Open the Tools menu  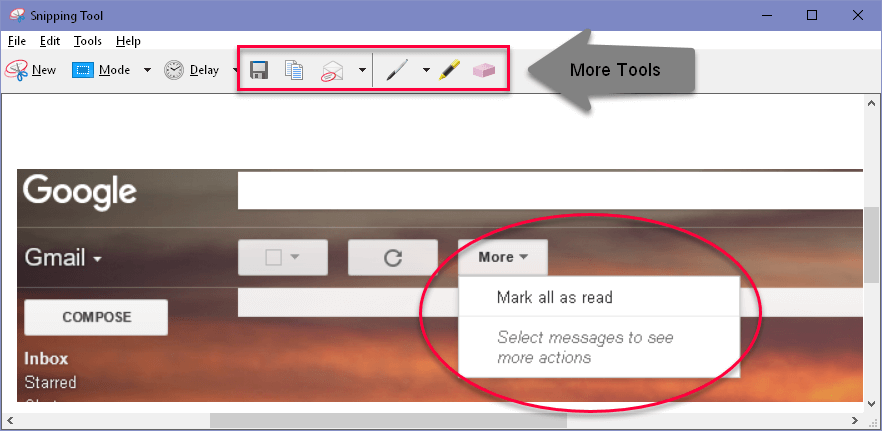click(88, 41)
